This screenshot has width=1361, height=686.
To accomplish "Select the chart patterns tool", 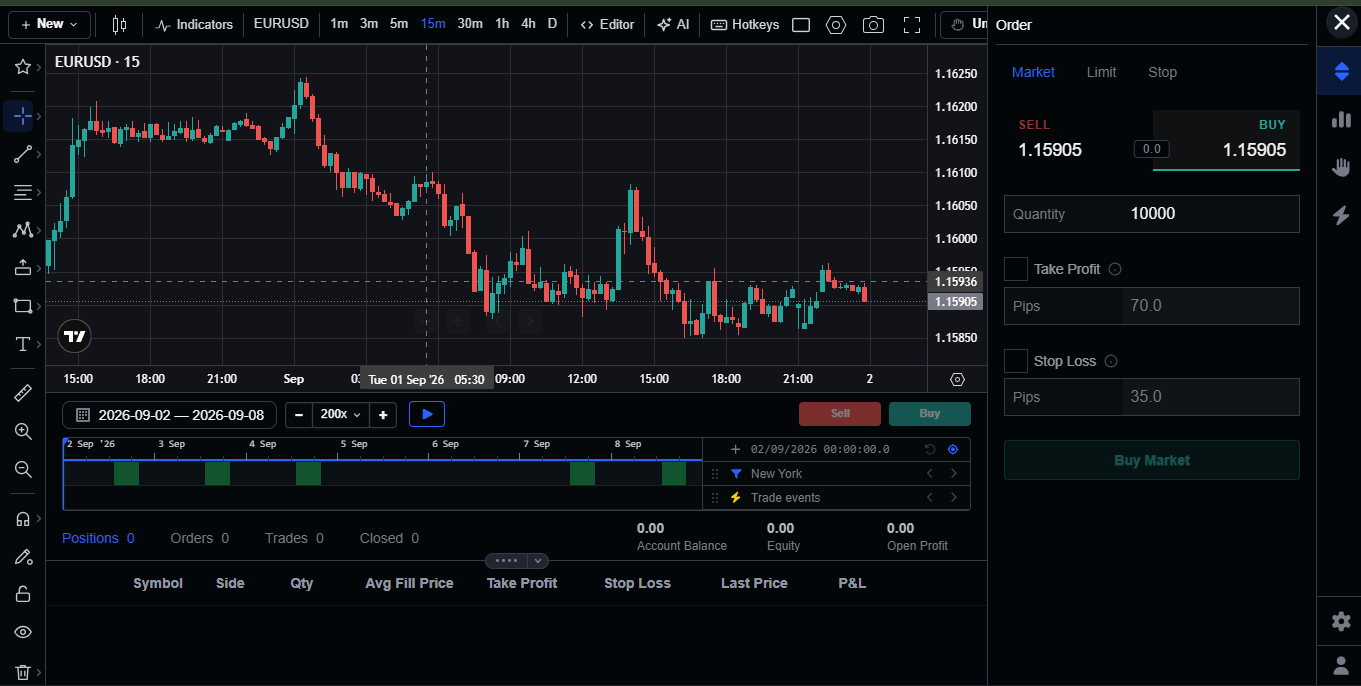I will point(22,229).
